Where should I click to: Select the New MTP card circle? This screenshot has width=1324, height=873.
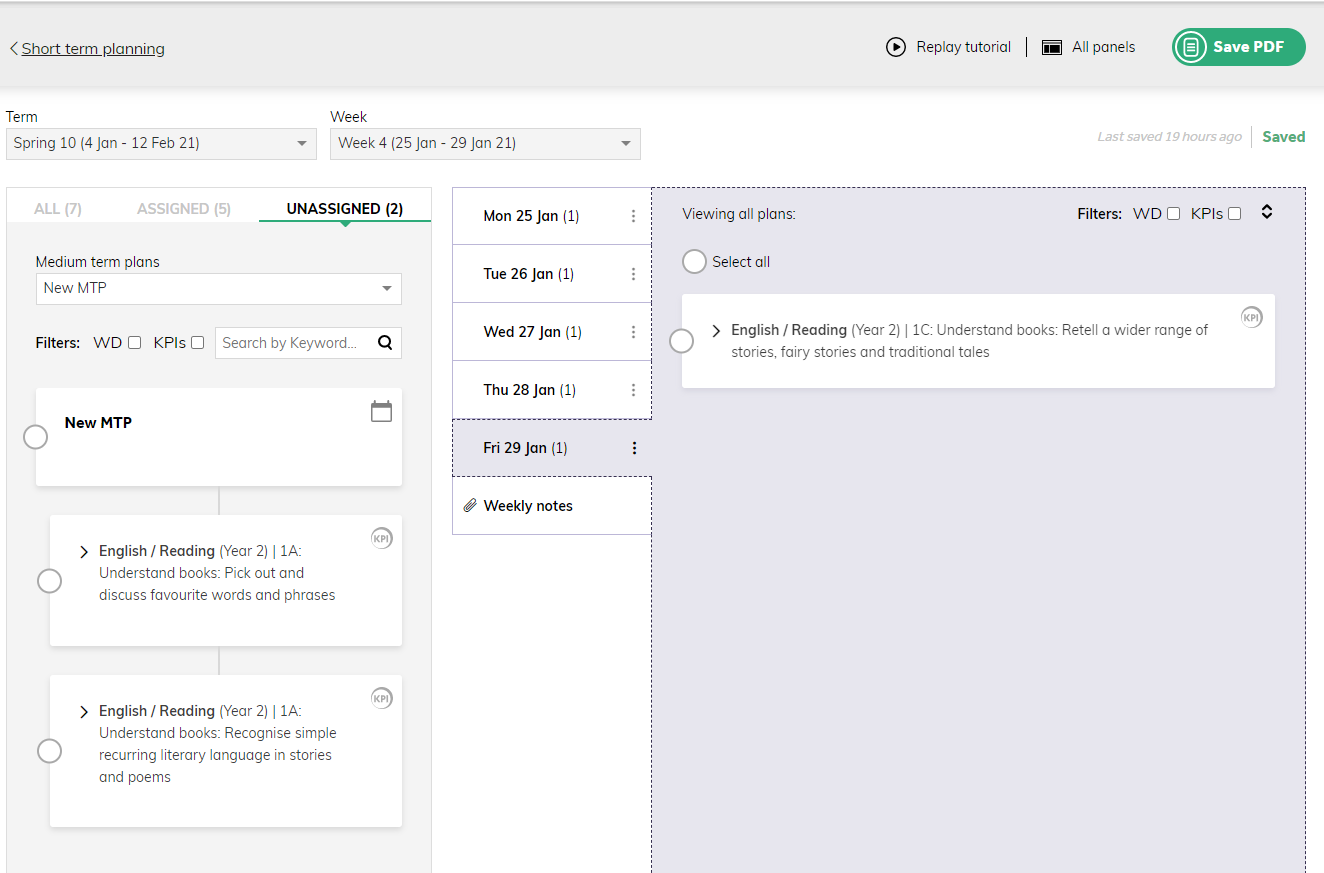(35, 436)
